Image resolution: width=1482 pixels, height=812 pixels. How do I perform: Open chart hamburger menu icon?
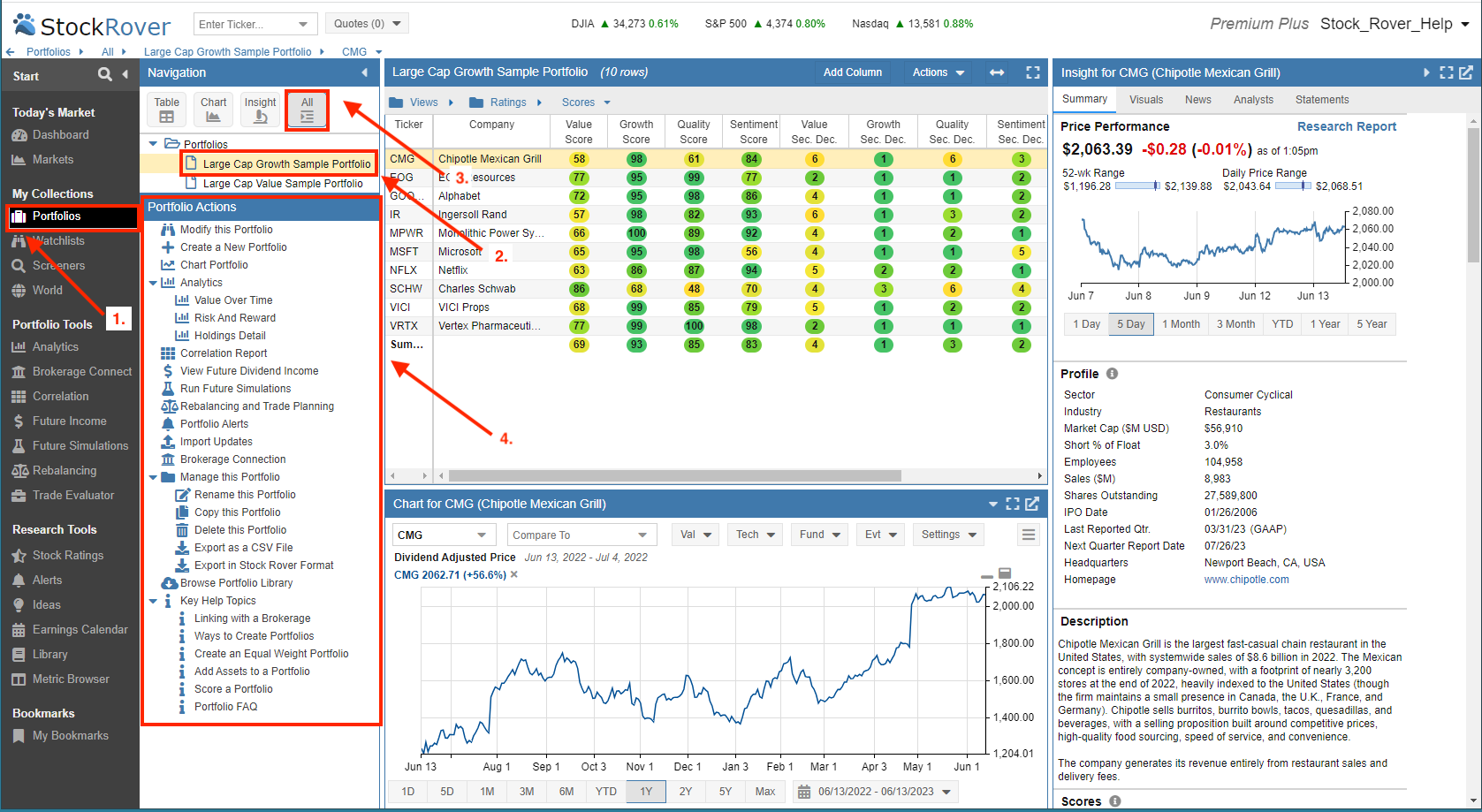coord(1028,535)
